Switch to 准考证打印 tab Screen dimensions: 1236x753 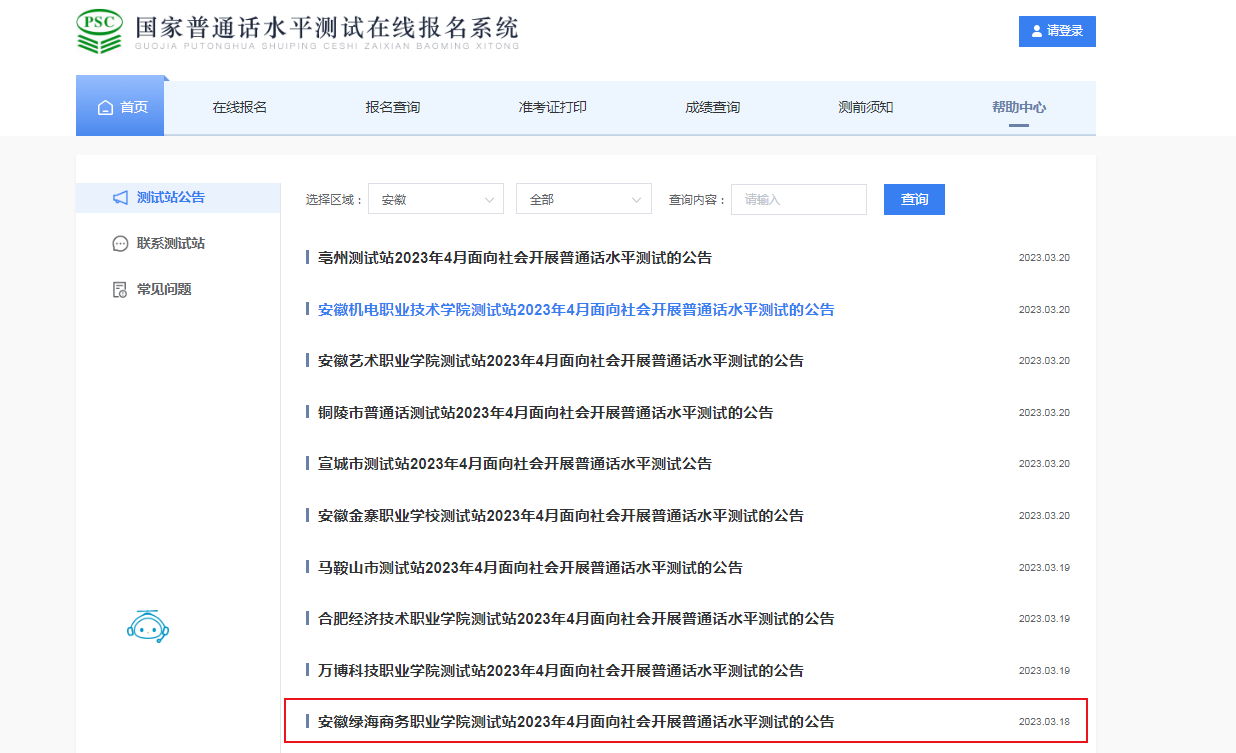(552, 108)
